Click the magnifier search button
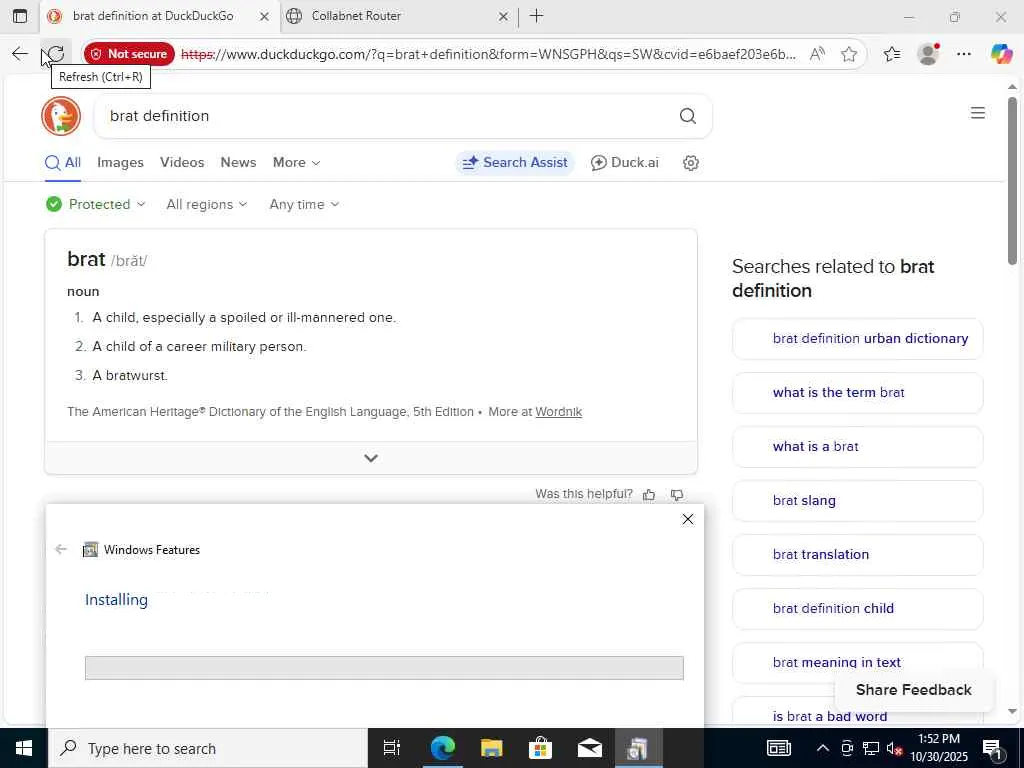 (x=688, y=116)
